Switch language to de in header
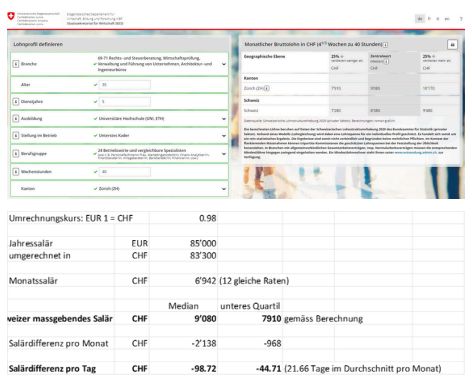Screen dimensions: 472x387 point(420,19)
